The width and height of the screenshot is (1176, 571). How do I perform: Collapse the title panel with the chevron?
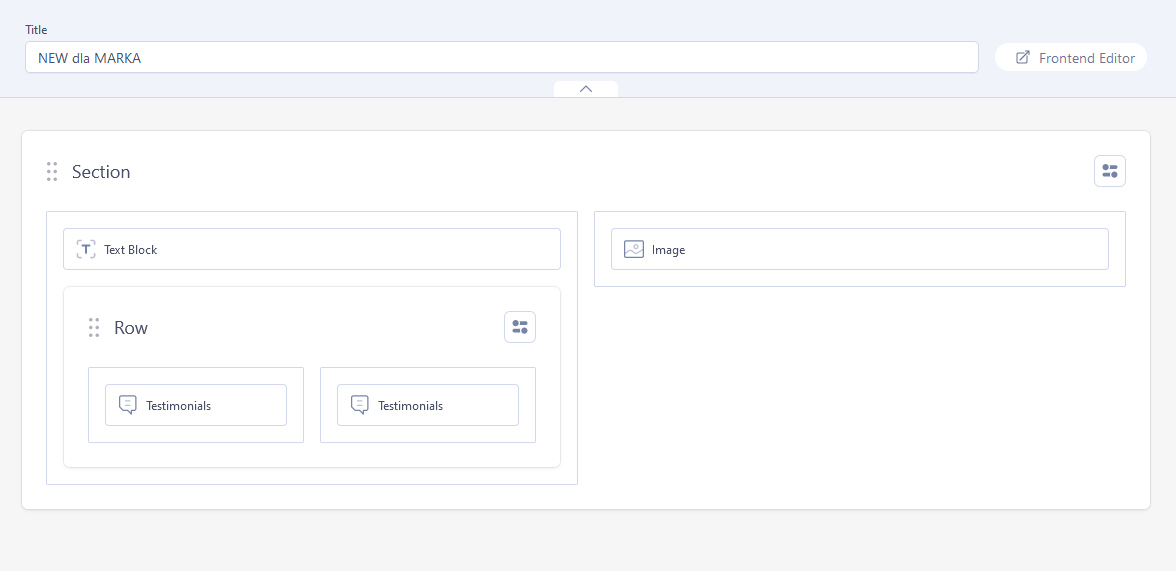586,89
